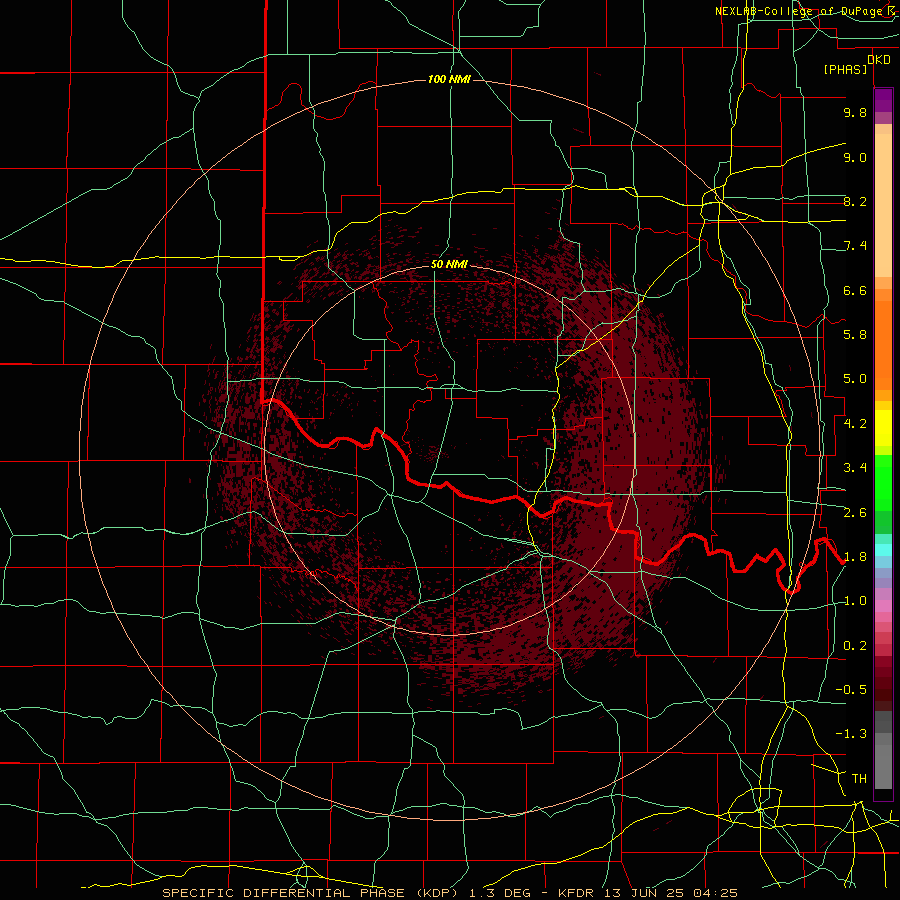Click the "DKD" label above the colorbar
The width and height of the screenshot is (900, 900).
pyautogui.click(x=879, y=59)
